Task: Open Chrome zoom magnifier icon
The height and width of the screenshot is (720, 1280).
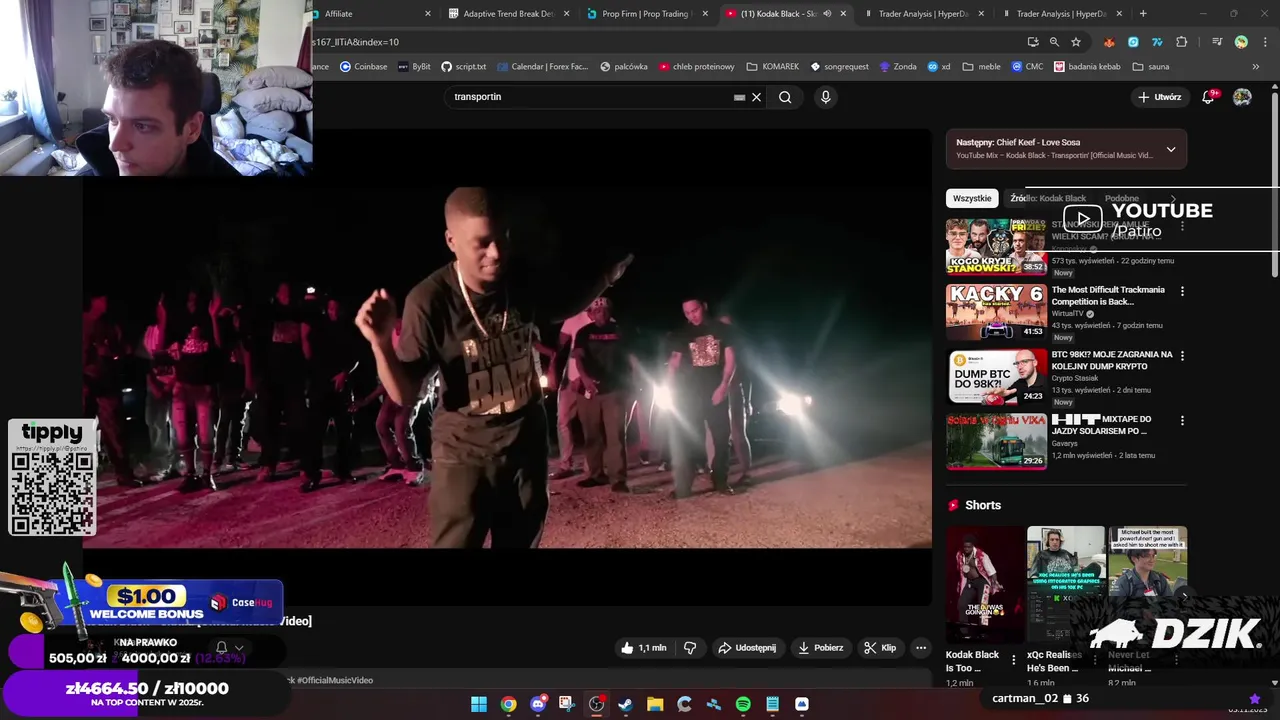Action: coord(1054,42)
